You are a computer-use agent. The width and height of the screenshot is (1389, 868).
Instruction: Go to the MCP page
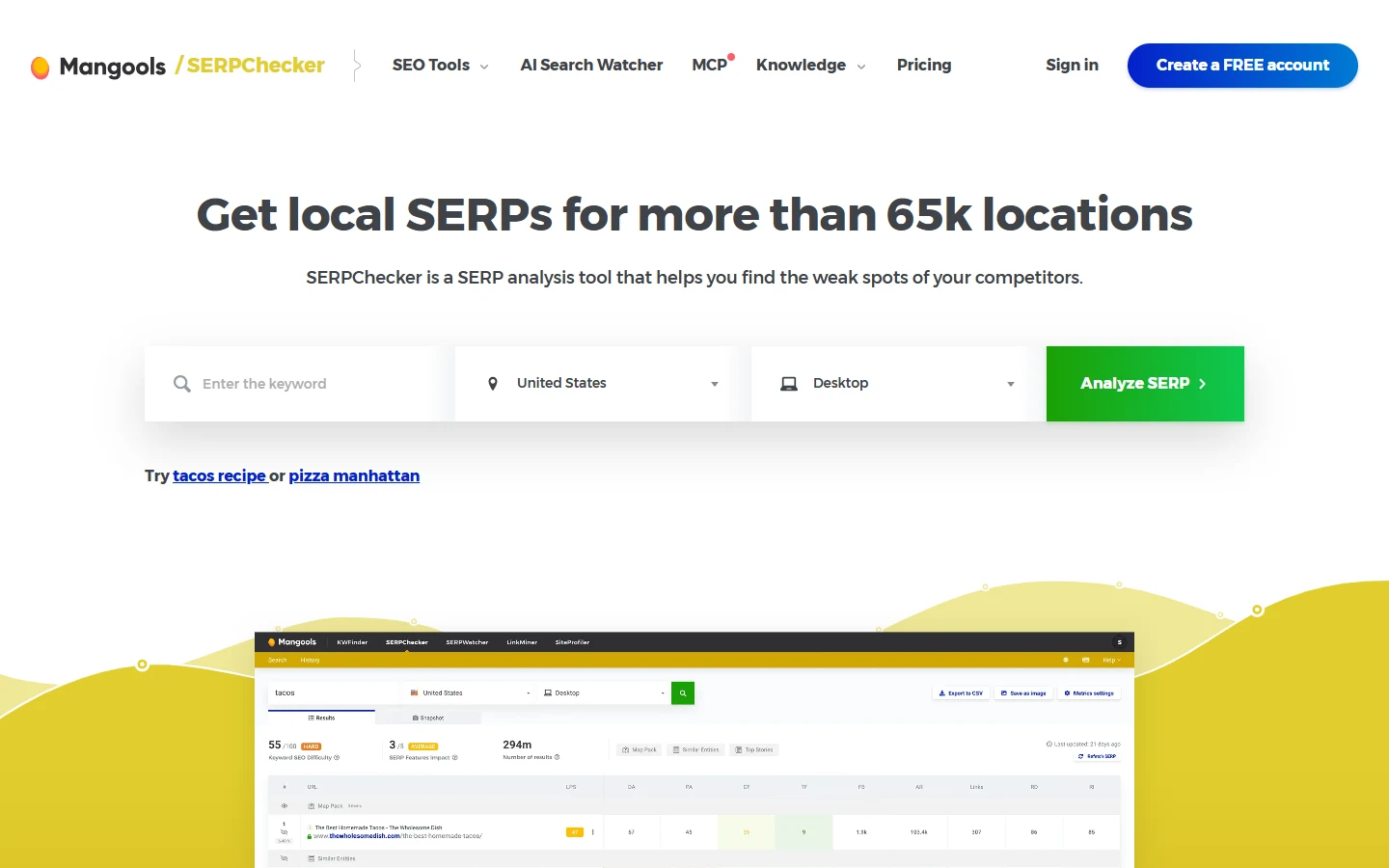[x=710, y=65]
